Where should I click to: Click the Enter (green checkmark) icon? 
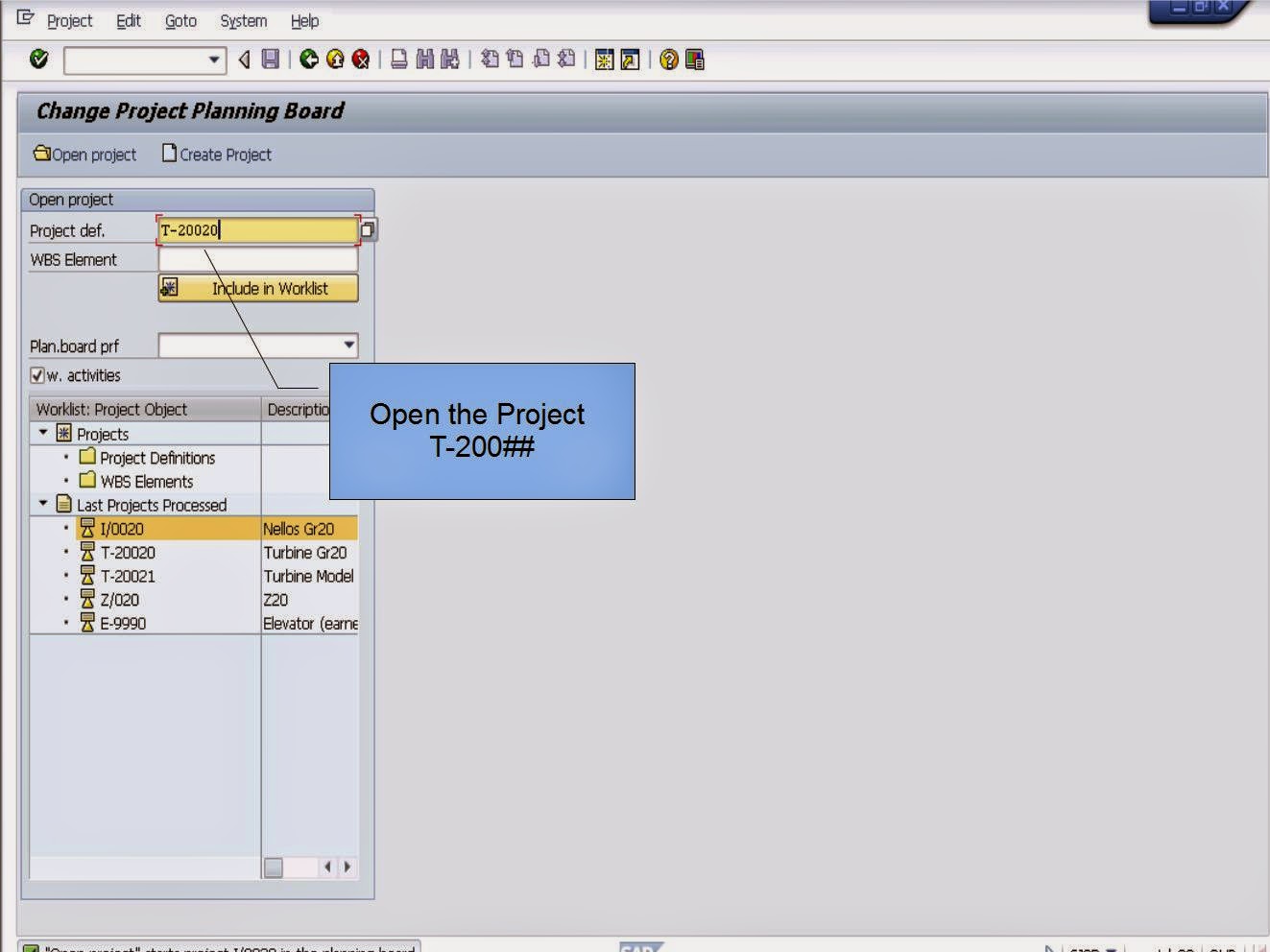point(39,59)
